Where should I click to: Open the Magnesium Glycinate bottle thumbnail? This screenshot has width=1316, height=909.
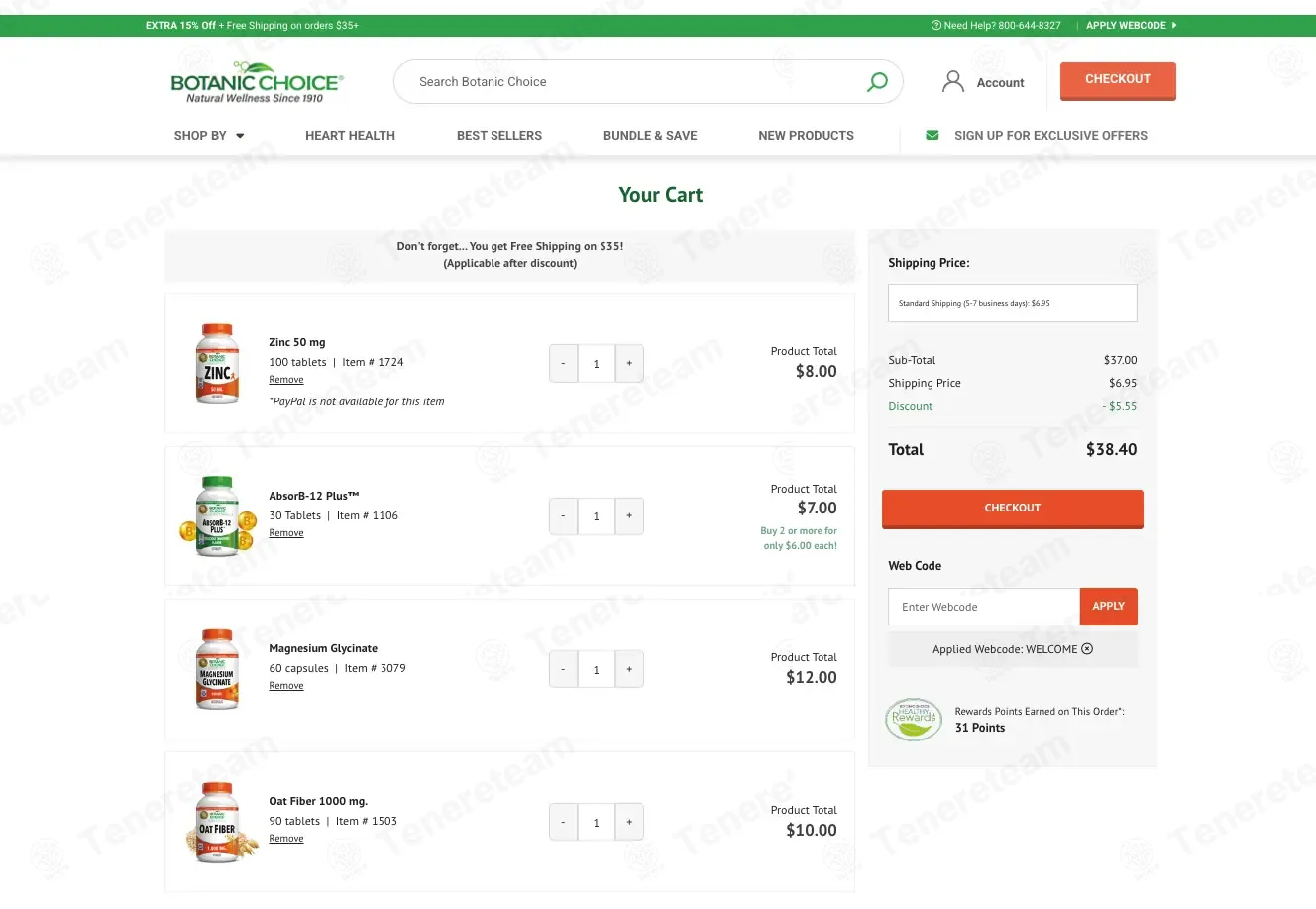click(218, 669)
